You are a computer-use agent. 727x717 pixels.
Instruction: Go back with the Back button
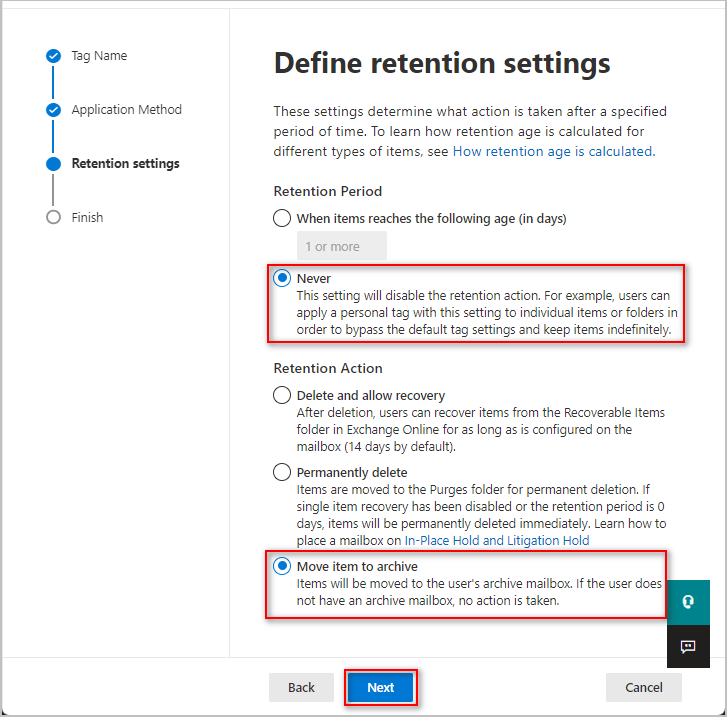click(301, 687)
